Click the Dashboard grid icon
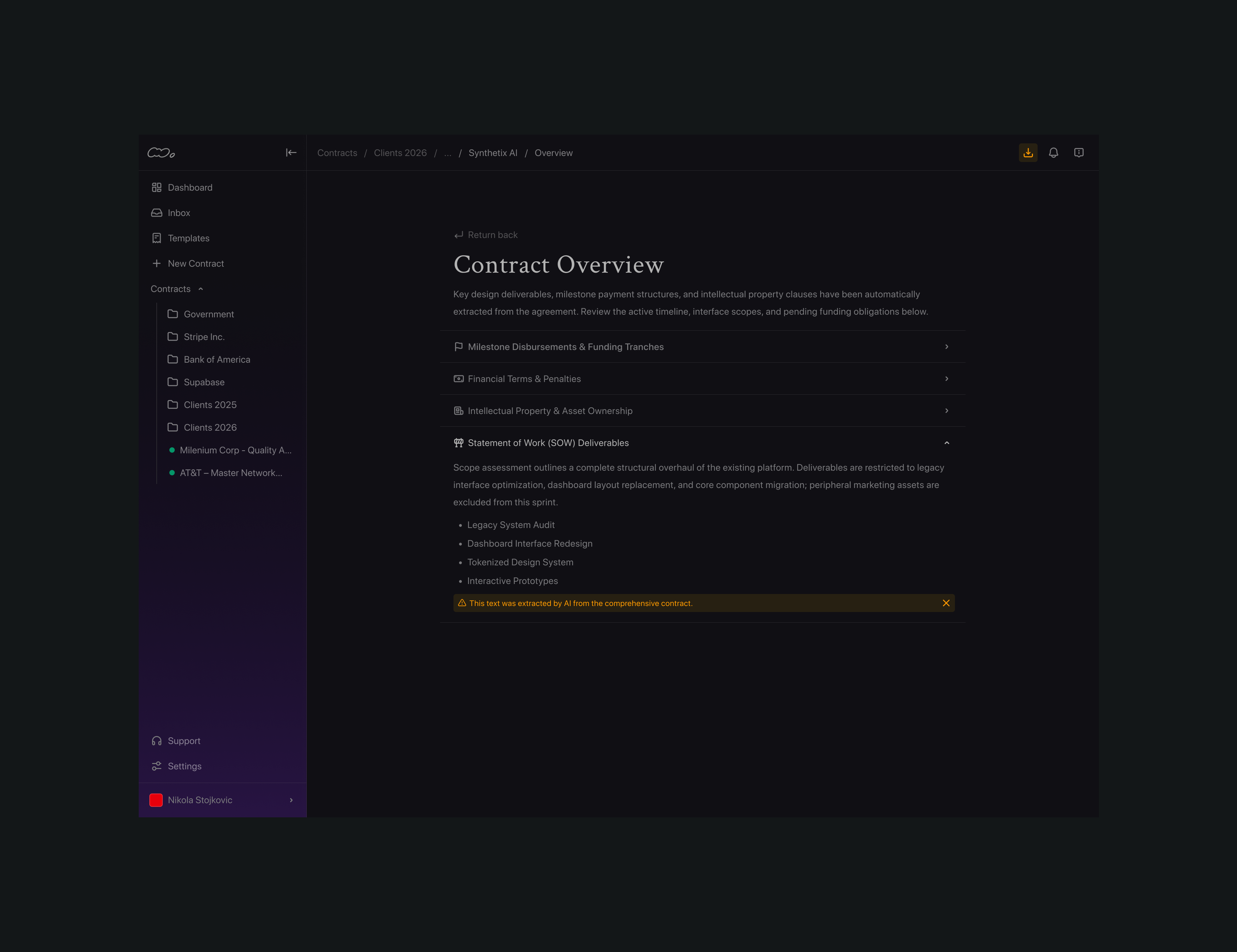Image resolution: width=1237 pixels, height=952 pixels. click(x=157, y=187)
